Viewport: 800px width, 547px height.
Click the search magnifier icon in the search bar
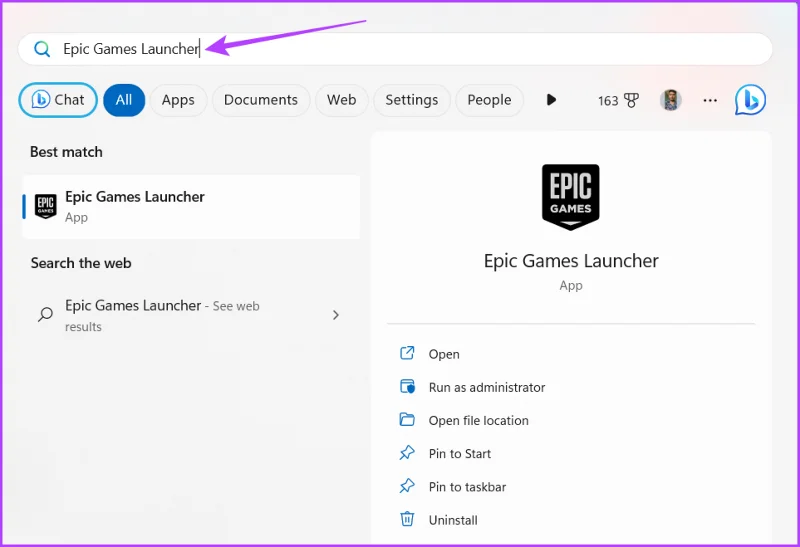[42, 49]
